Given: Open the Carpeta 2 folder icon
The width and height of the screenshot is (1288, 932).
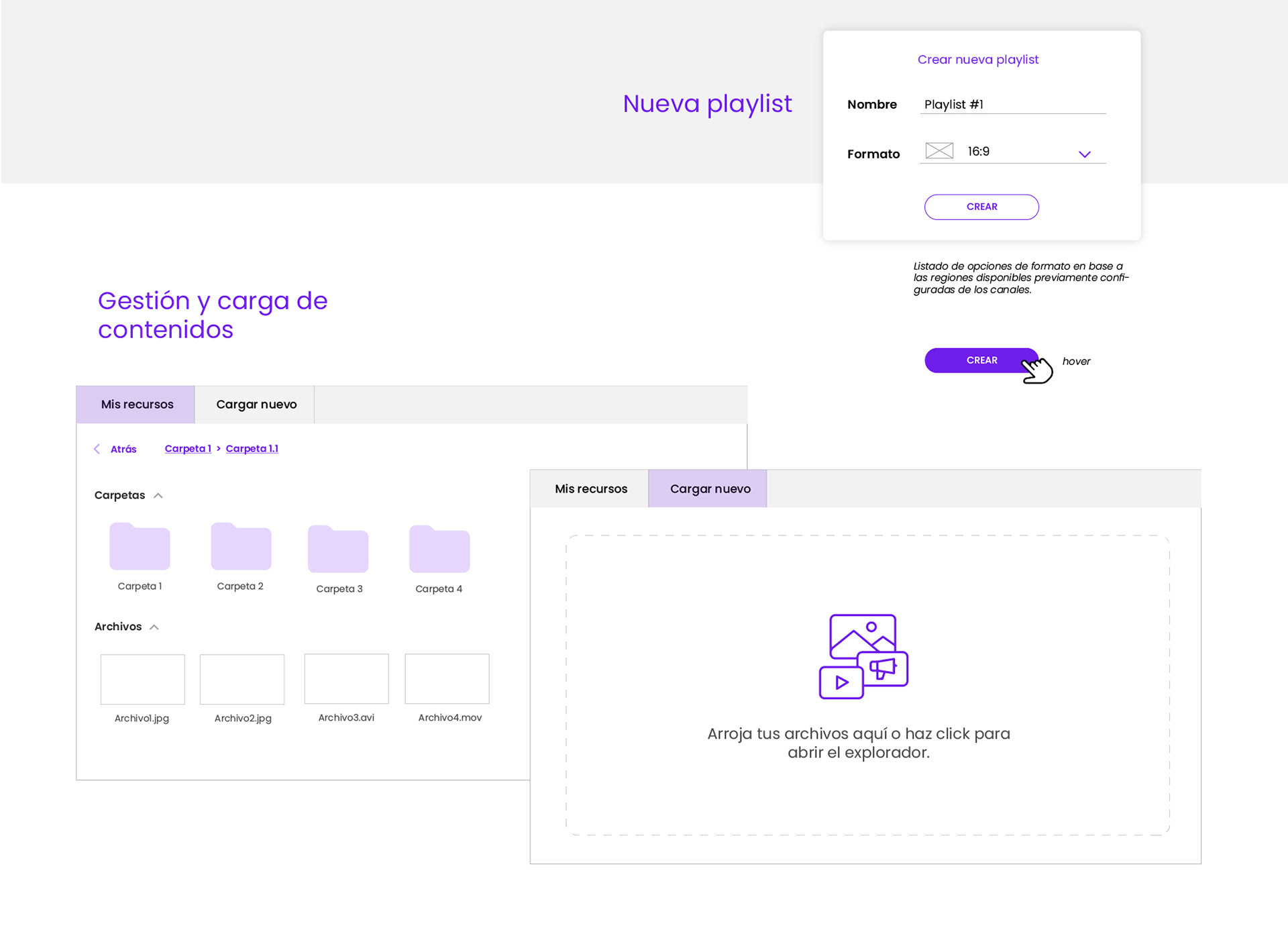Looking at the screenshot, I should (x=241, y=547).
